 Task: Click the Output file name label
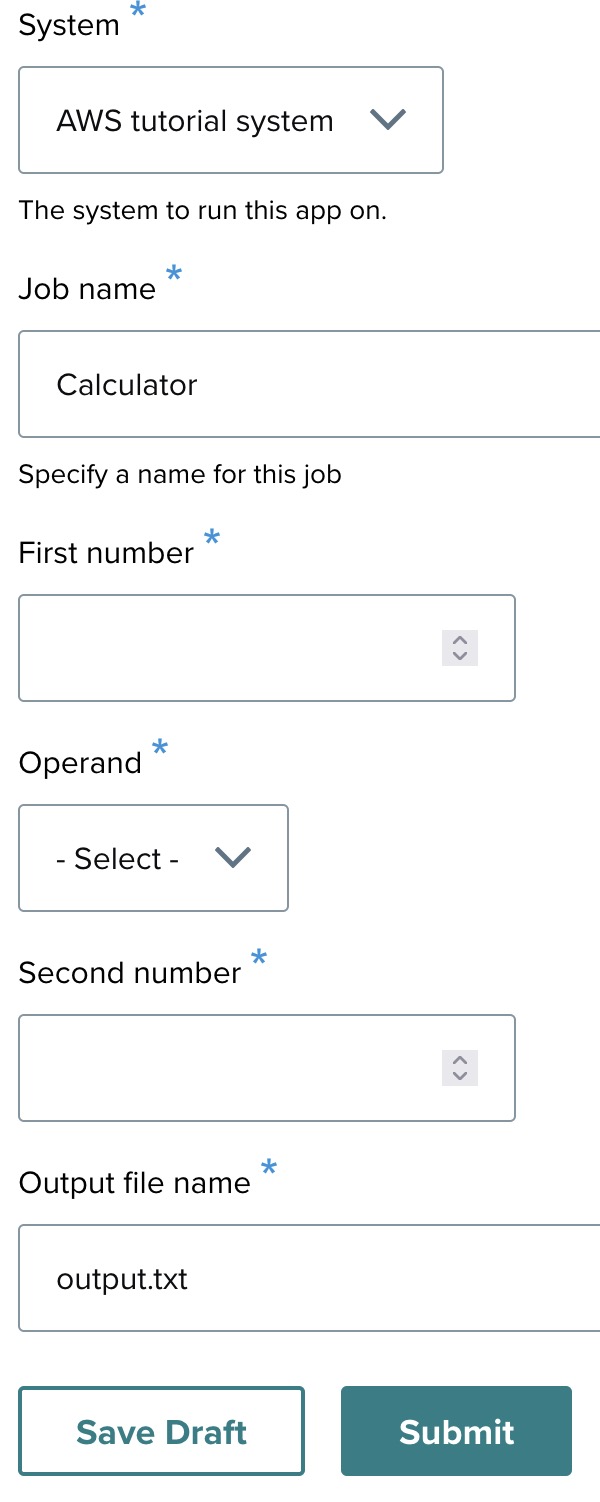[x=135, y=1183]
